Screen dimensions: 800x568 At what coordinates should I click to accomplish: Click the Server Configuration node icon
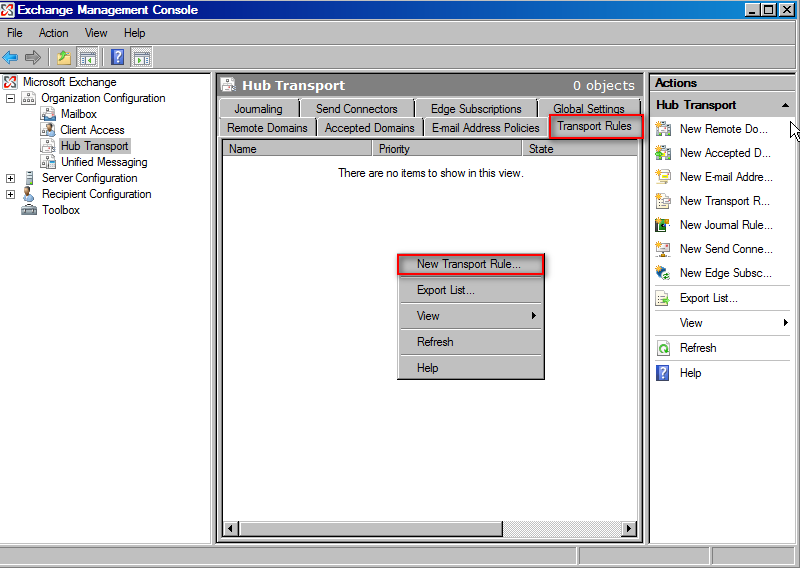(x=29, y=178)
